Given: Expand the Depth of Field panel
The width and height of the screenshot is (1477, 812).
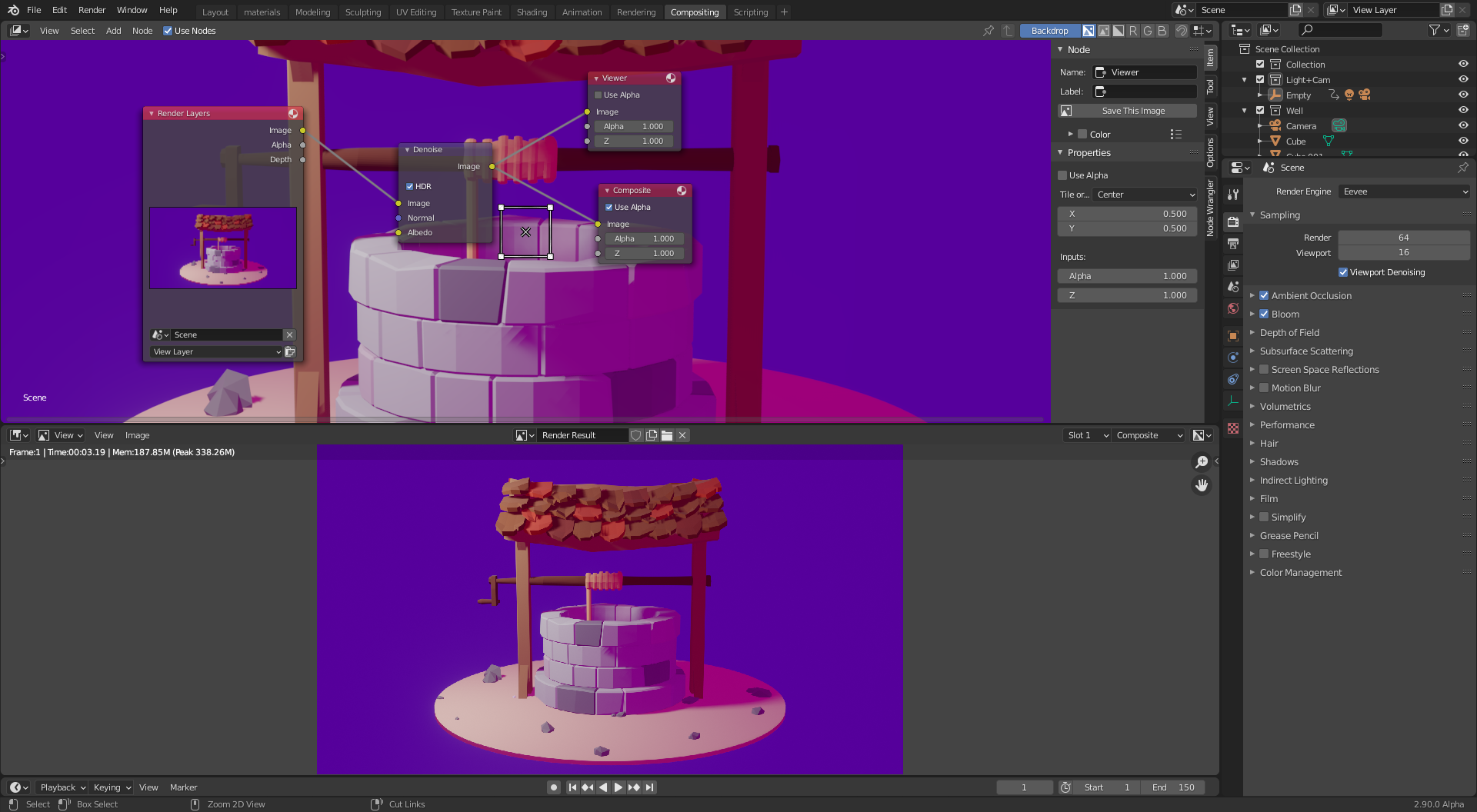Looking at the screenshot, I should pos(1289,332).
